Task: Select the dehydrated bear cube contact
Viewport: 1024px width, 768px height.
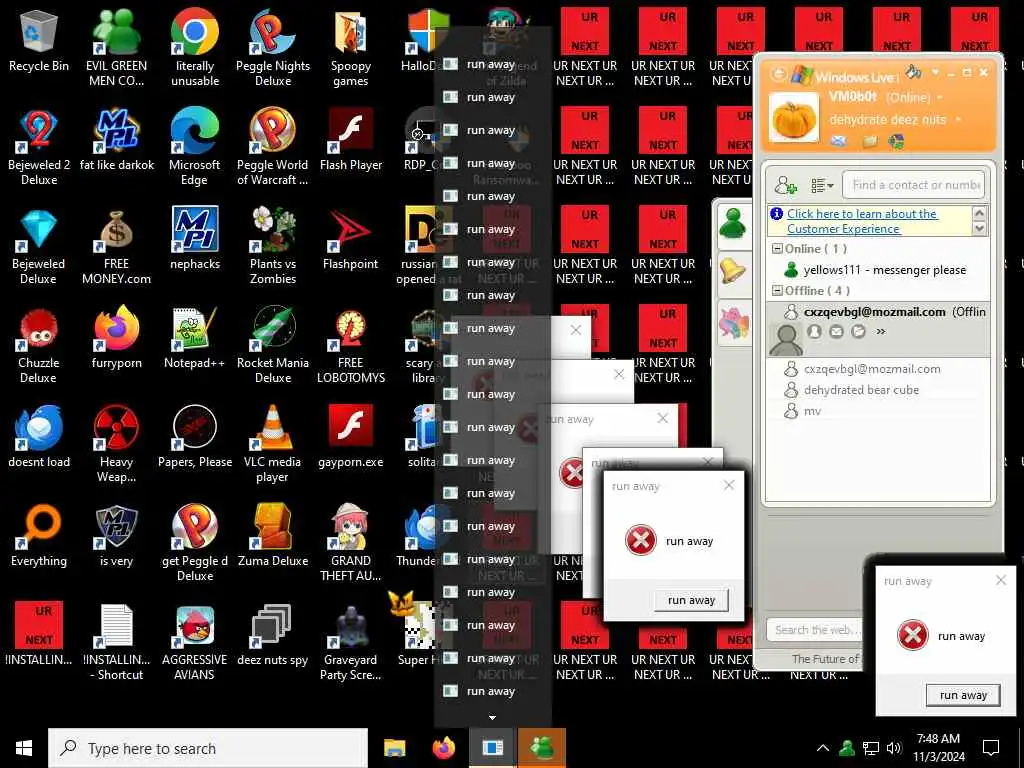Action: 861,390
